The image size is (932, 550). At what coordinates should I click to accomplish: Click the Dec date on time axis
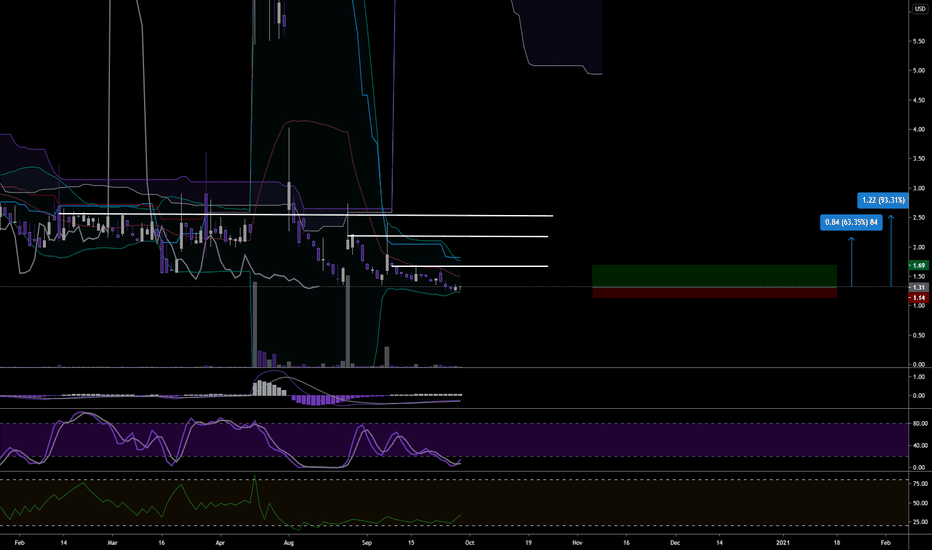[675, 543]
